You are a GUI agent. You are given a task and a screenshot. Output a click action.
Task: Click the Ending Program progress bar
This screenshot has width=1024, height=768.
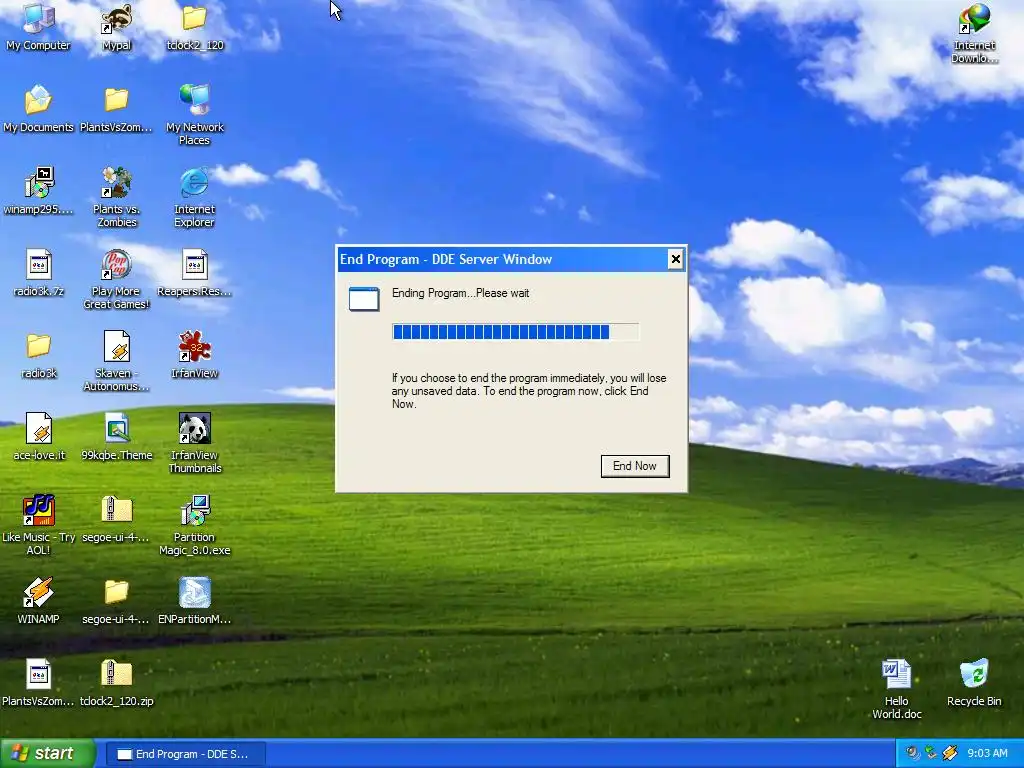click(515, 332)
